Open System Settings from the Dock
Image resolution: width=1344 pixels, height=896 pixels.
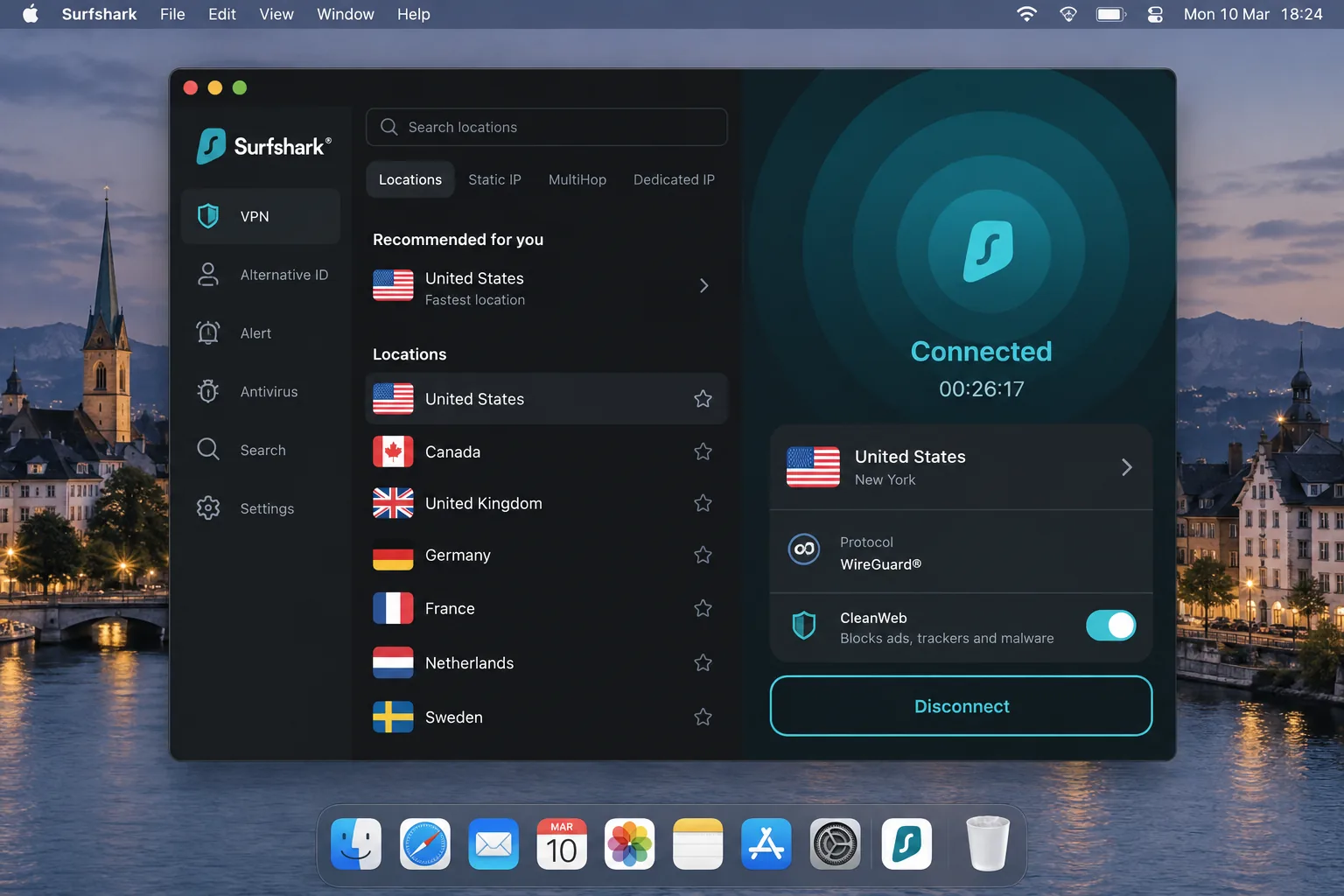click(x=836, y=844)
